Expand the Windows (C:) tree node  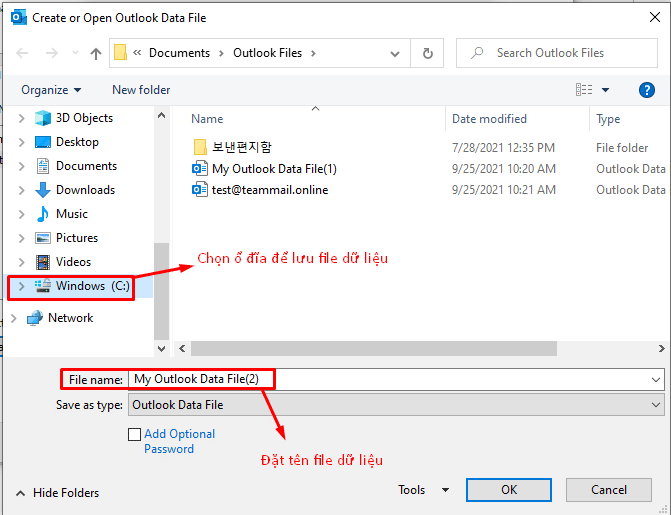pyautogui.click(x=22, y=286)
